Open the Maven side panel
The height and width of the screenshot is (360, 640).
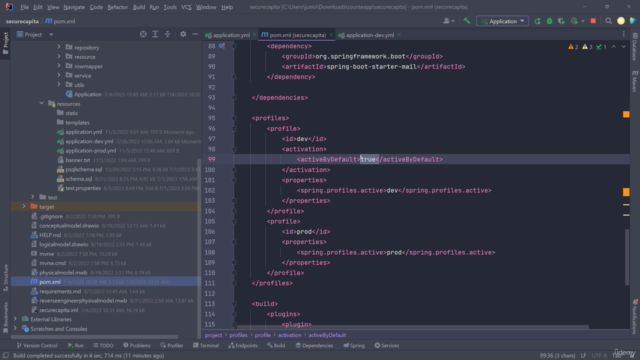(635, 81)
